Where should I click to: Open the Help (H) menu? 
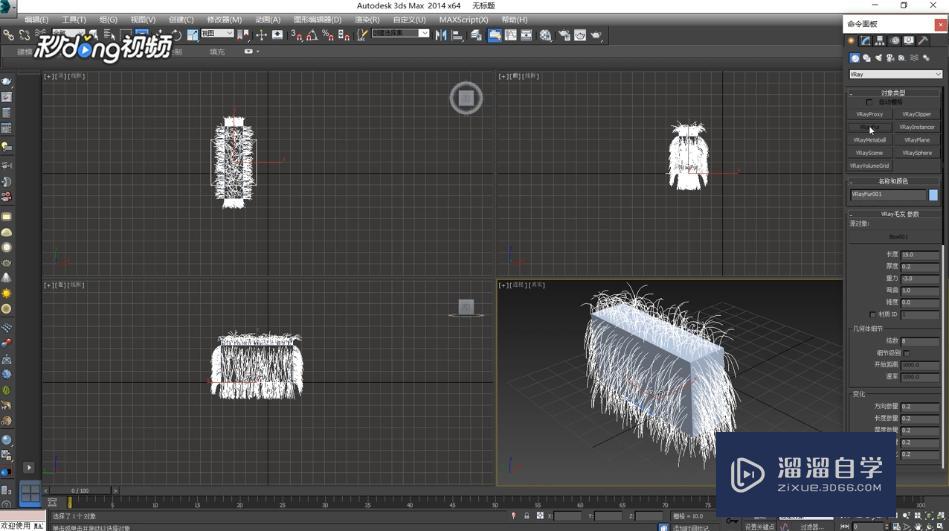click(x=514, y=20)
